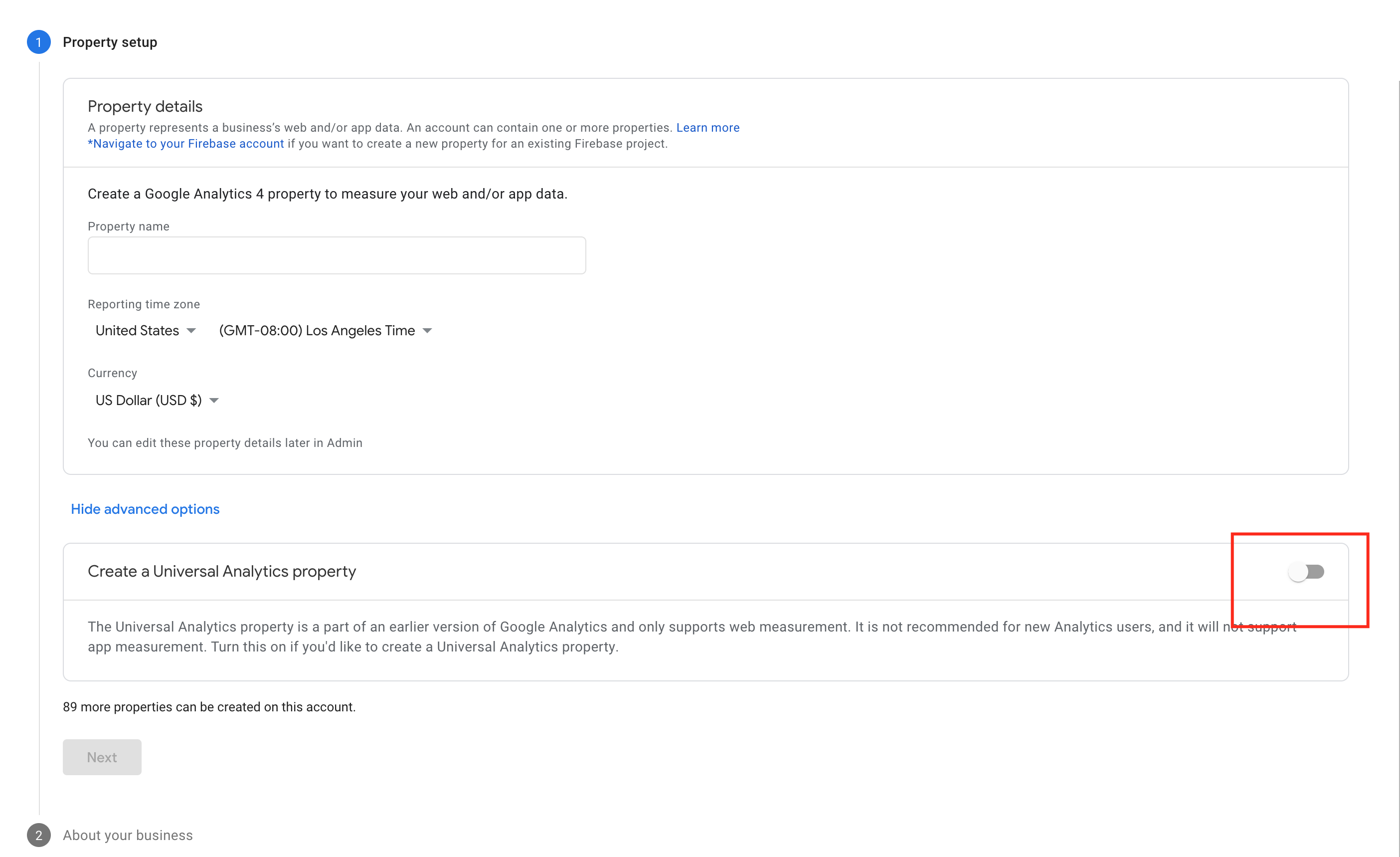Viewport: 1400px width, 857px height.
Task: Click the arrow icon beside Los Angeles Time
Action: click(x=428, y=331)
